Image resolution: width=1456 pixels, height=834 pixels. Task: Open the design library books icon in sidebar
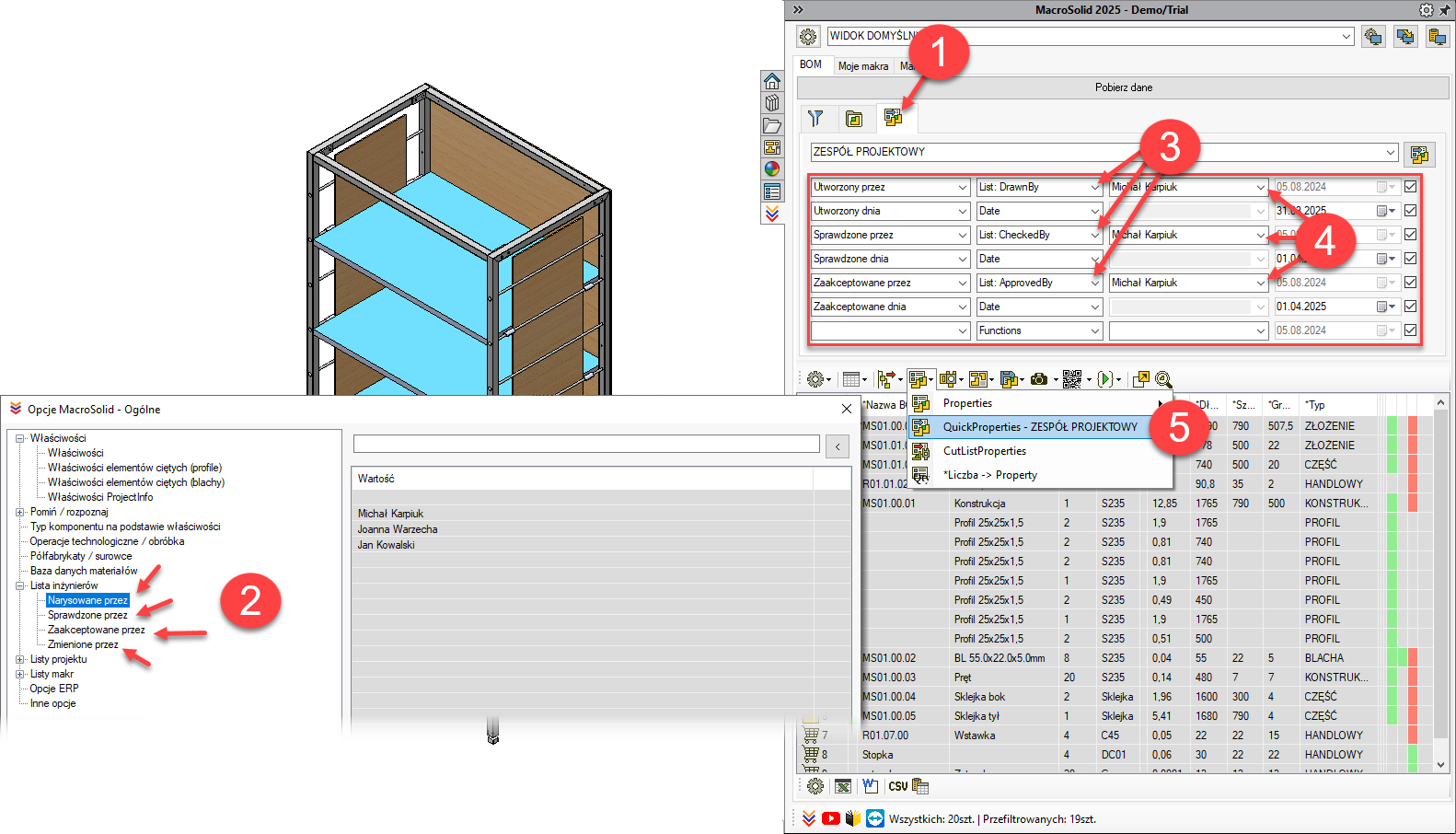[772, 103]
